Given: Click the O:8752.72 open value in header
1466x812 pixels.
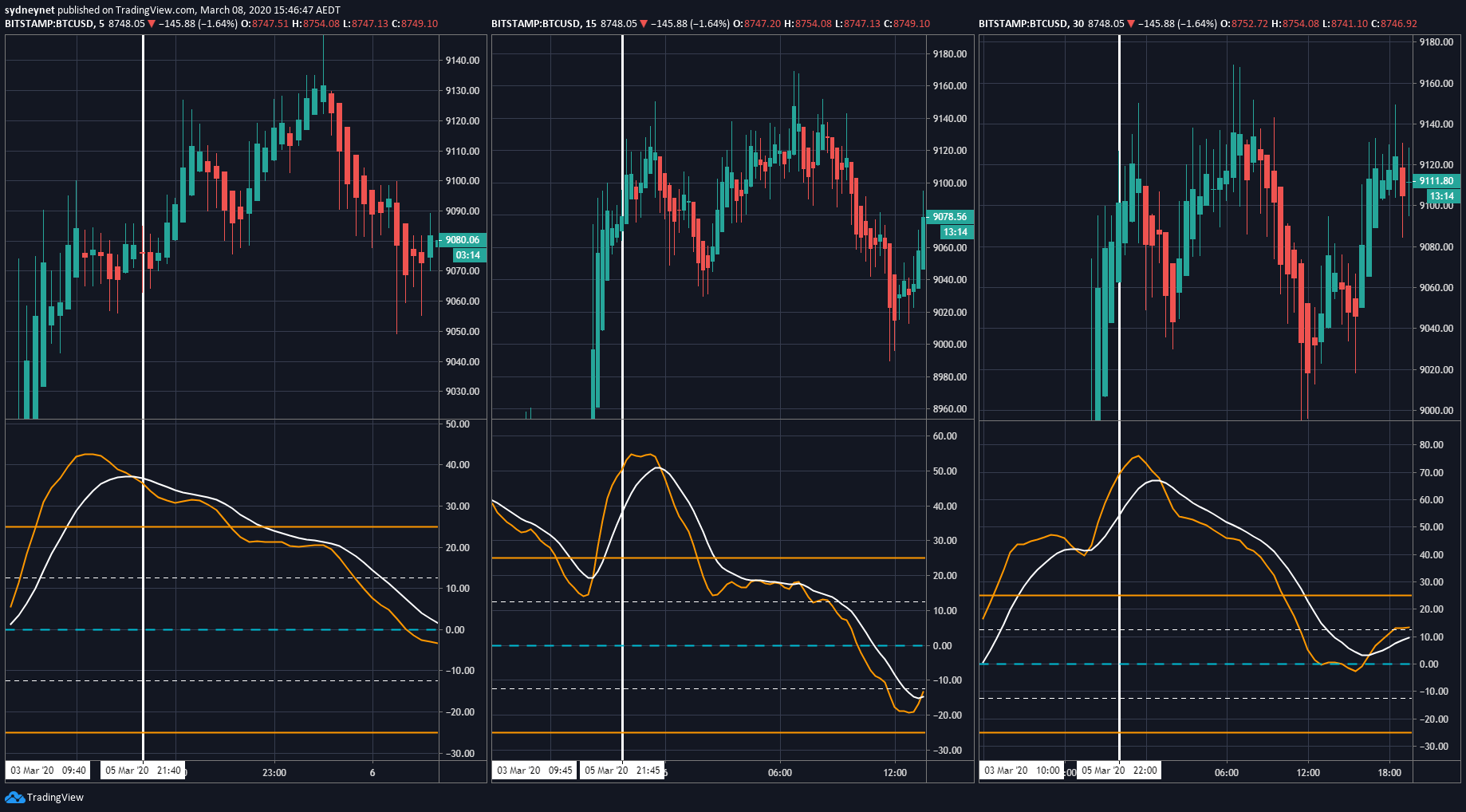Looking at the screenshot, I should [1244, 23].
